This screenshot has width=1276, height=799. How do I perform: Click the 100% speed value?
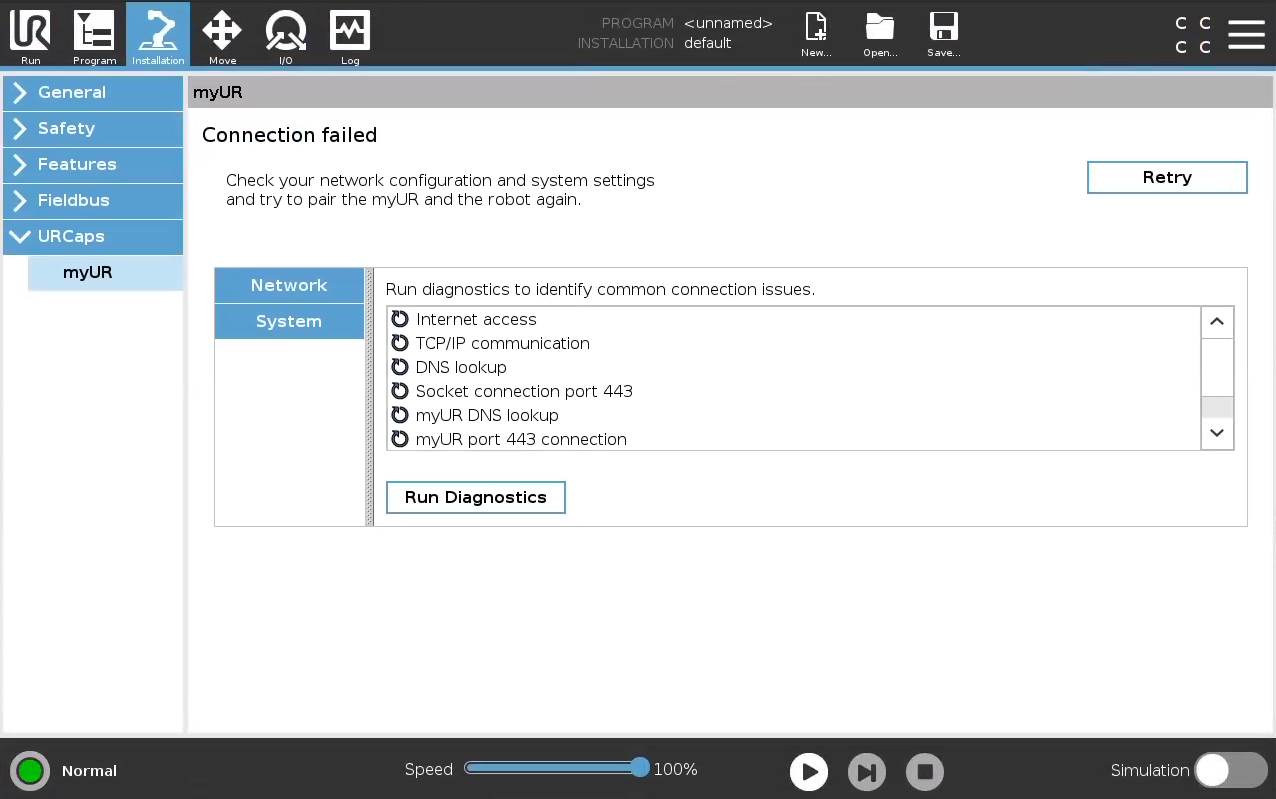(x=676, y=769)
